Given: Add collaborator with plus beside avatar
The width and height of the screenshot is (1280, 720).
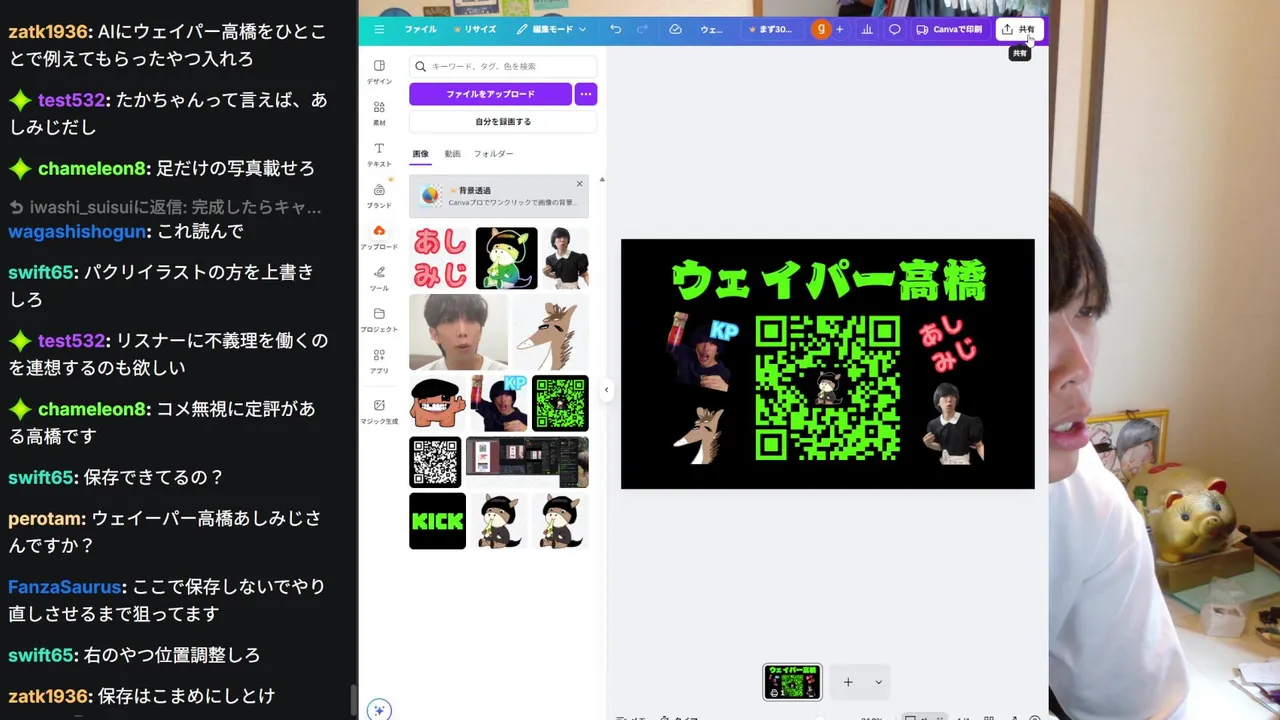Looking at the screenshot, I should 839,29.
